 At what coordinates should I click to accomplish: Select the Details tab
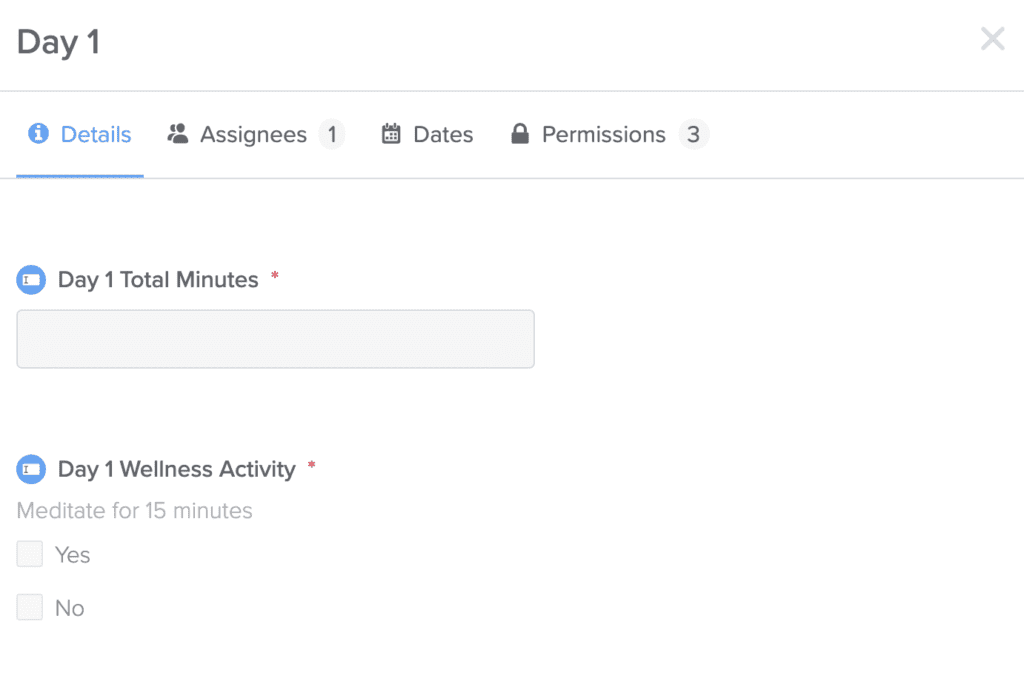94,133
